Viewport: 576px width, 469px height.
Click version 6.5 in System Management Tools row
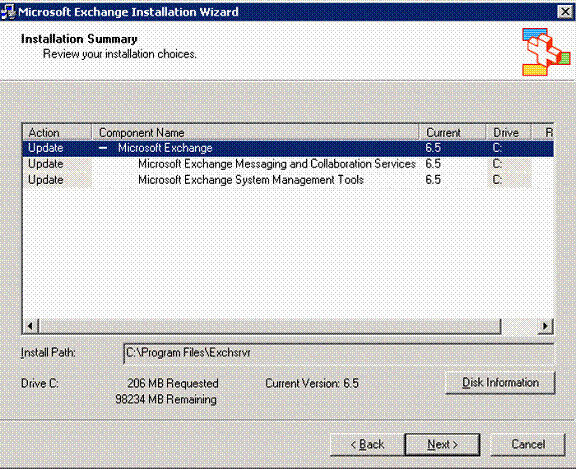(x=433, y=180)
